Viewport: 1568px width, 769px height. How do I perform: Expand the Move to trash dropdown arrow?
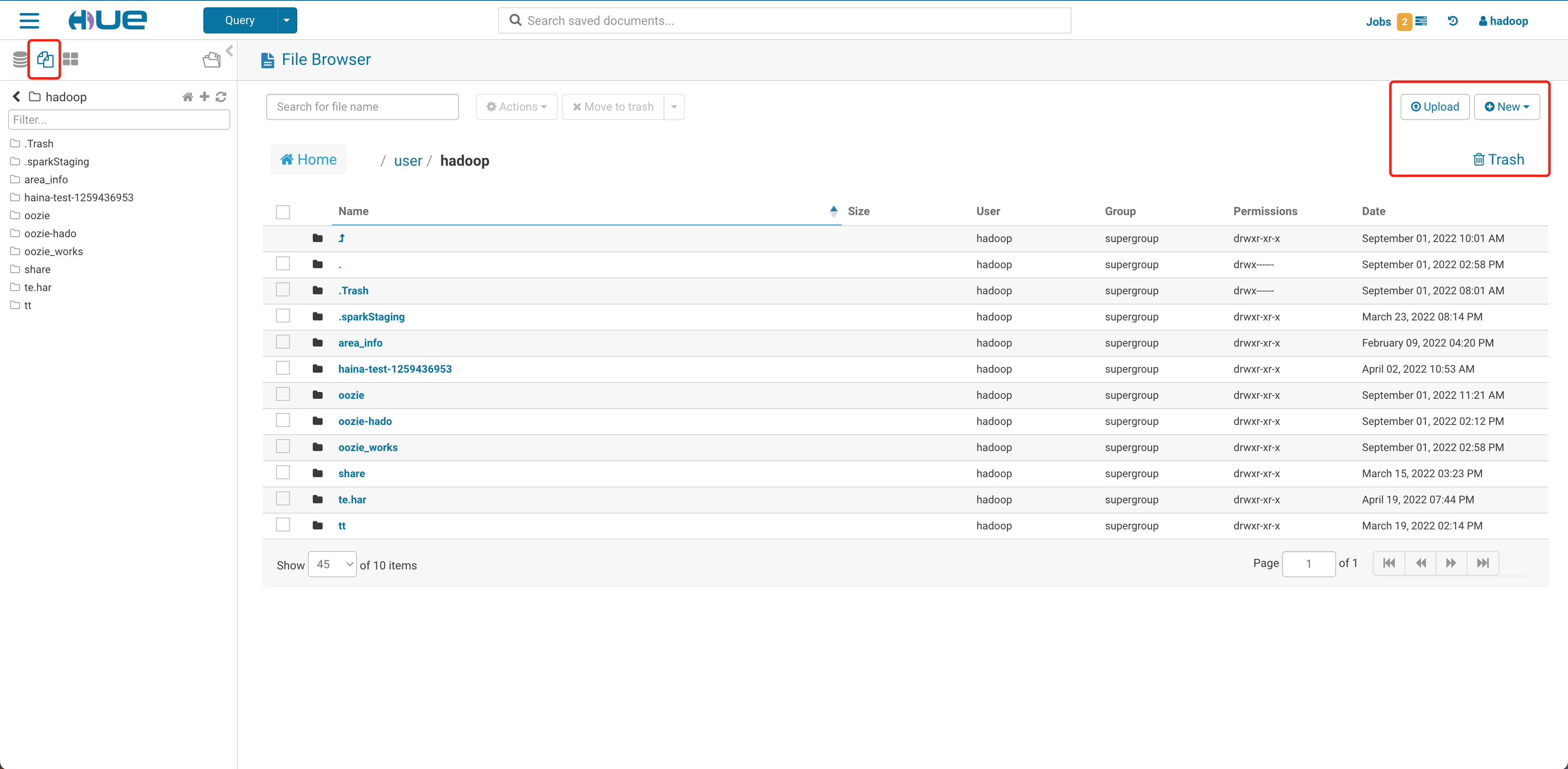(x=674, y=107)
